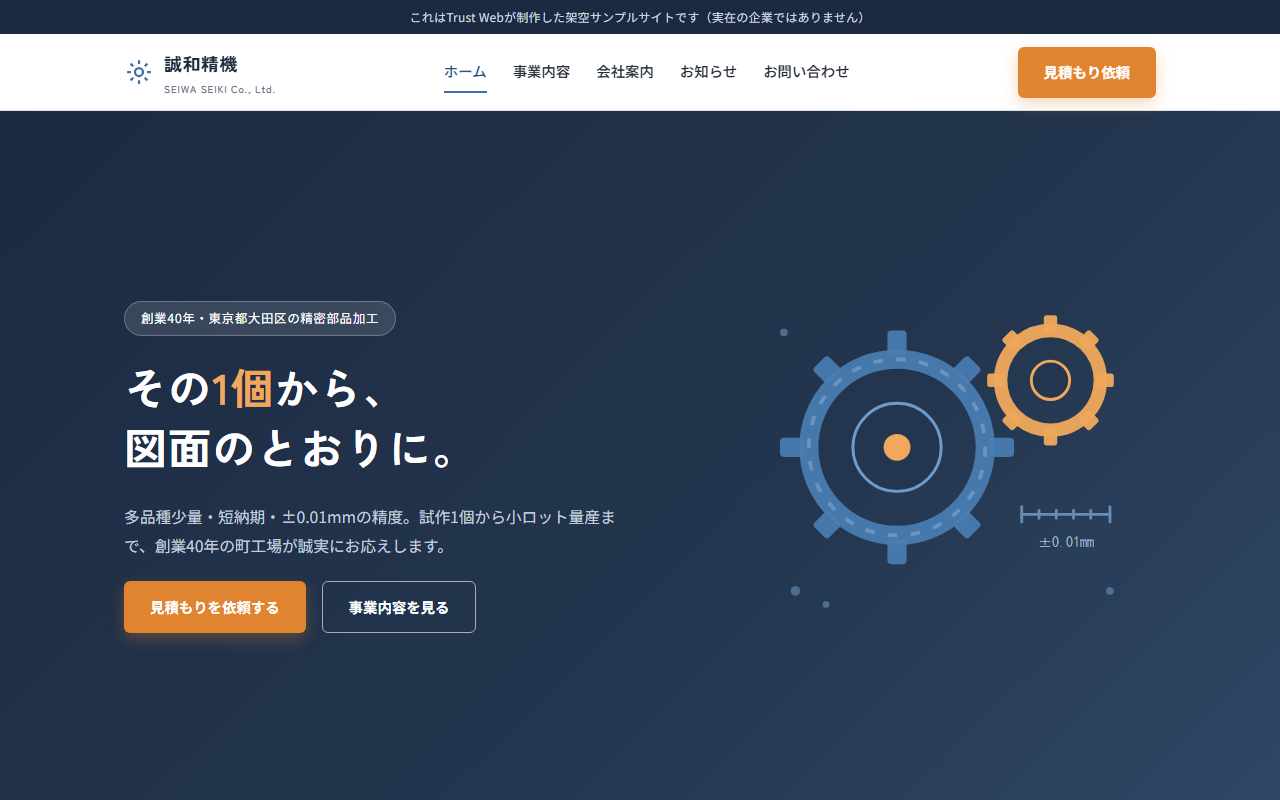Click the measurement ruler graphic above ±0.01mm

click(x=1066, y=514)
